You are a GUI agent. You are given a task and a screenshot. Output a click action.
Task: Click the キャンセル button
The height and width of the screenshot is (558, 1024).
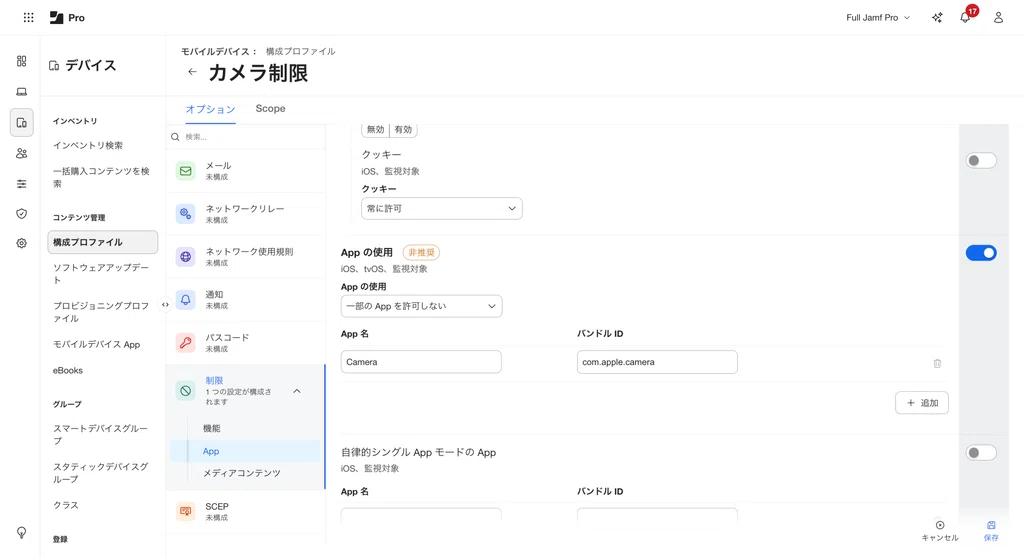coord(940,531)
